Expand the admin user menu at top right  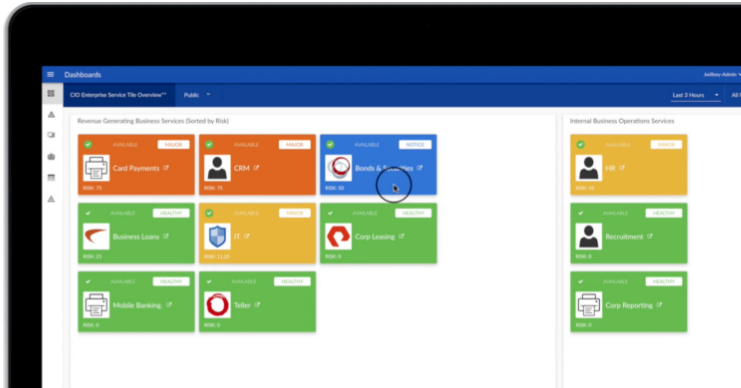point(722,75)
